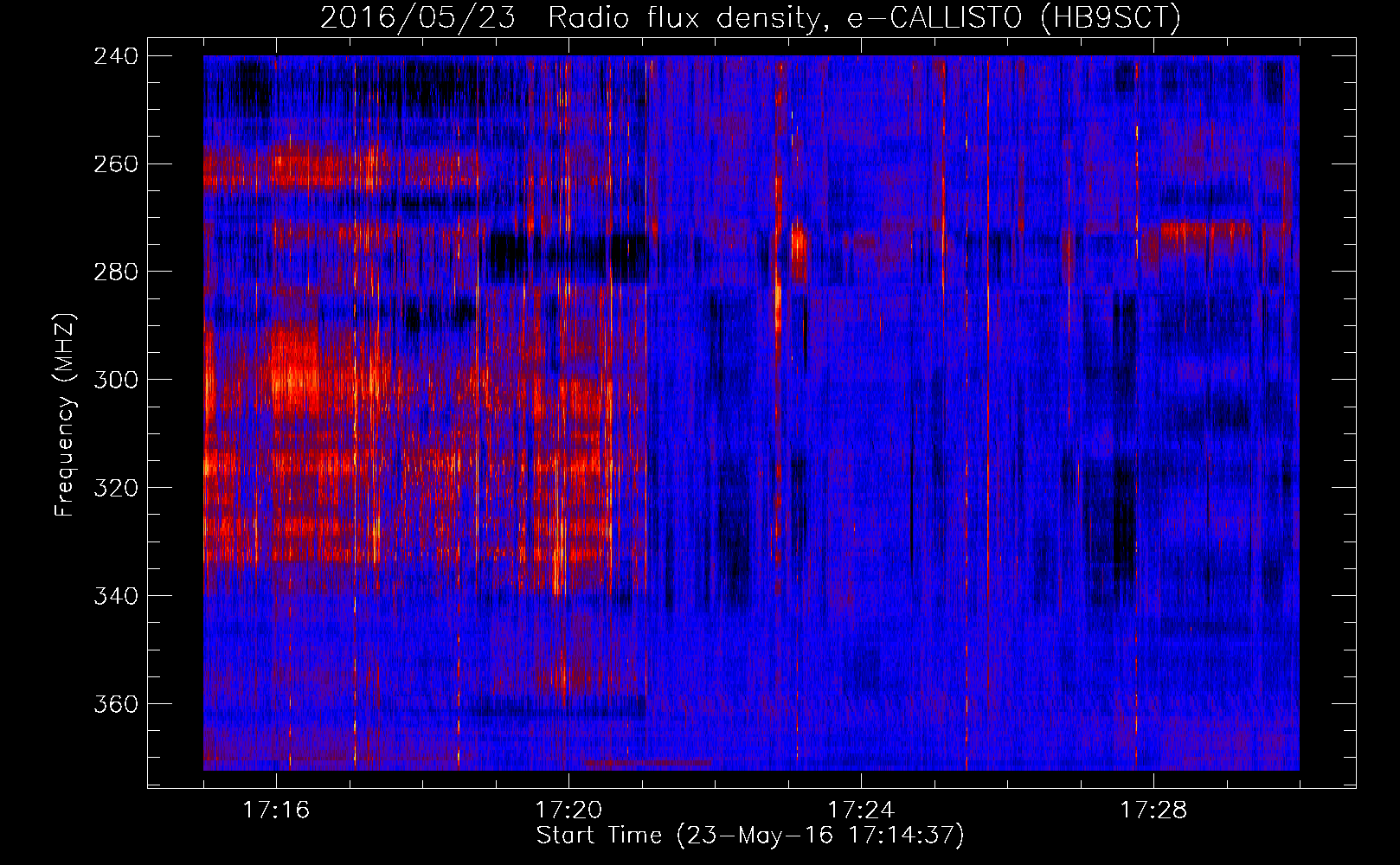The width and height of the screenshot is (1400, 865).
Task: Click the 300 frequency tick label
Action: coord(116,381)
